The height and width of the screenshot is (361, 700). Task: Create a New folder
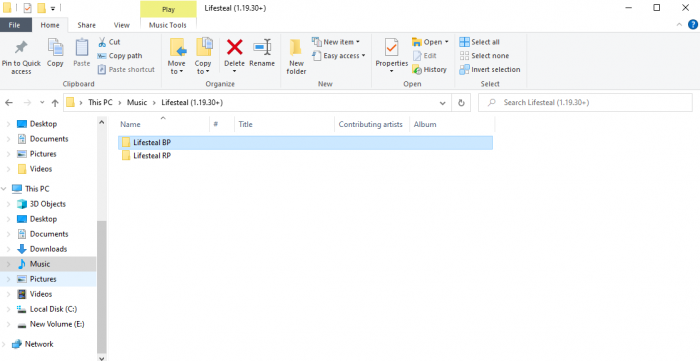coord(296,57)
